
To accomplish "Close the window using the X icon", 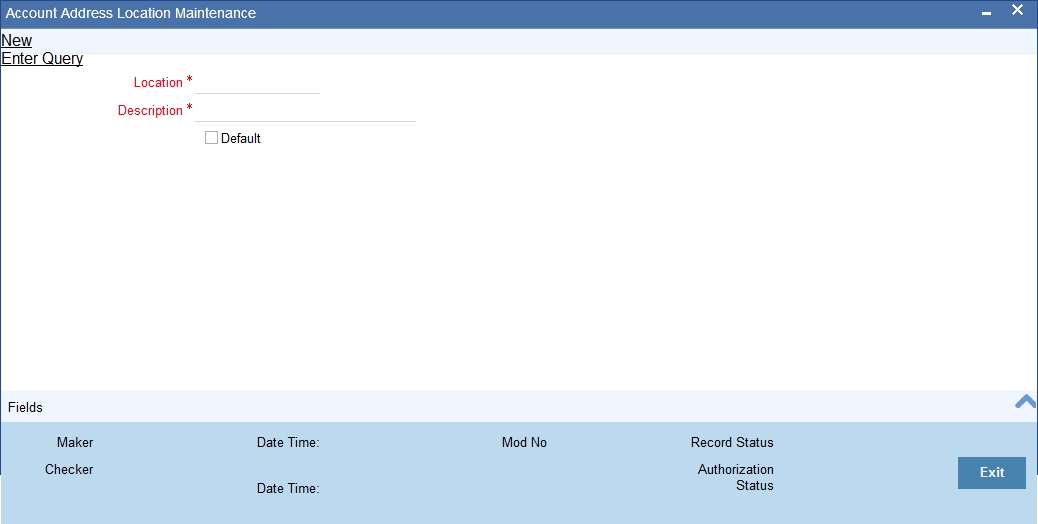I will coord(1017,10).
